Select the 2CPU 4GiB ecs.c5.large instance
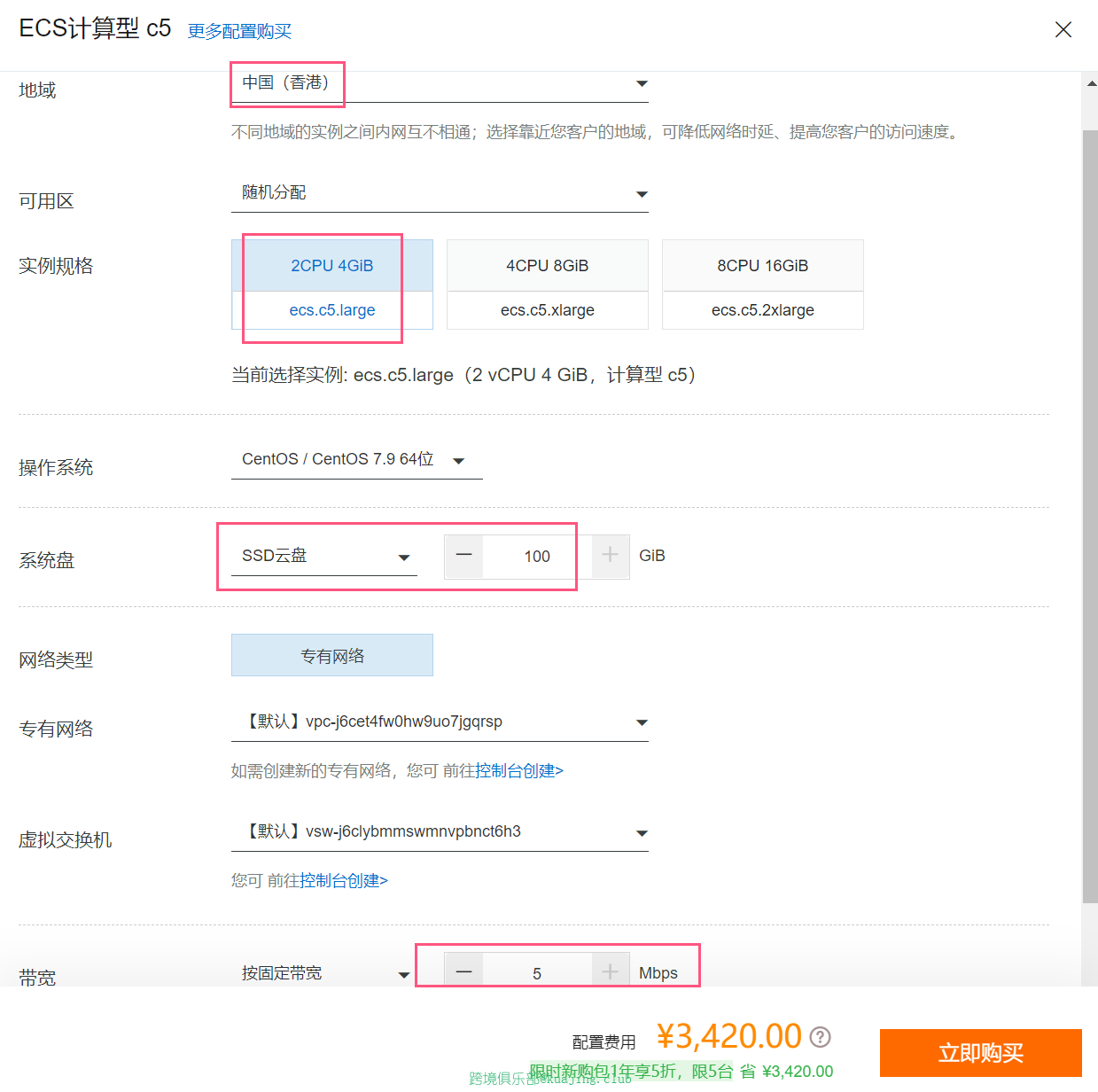Viewport: 1098px width, 1092px height. 332,285
